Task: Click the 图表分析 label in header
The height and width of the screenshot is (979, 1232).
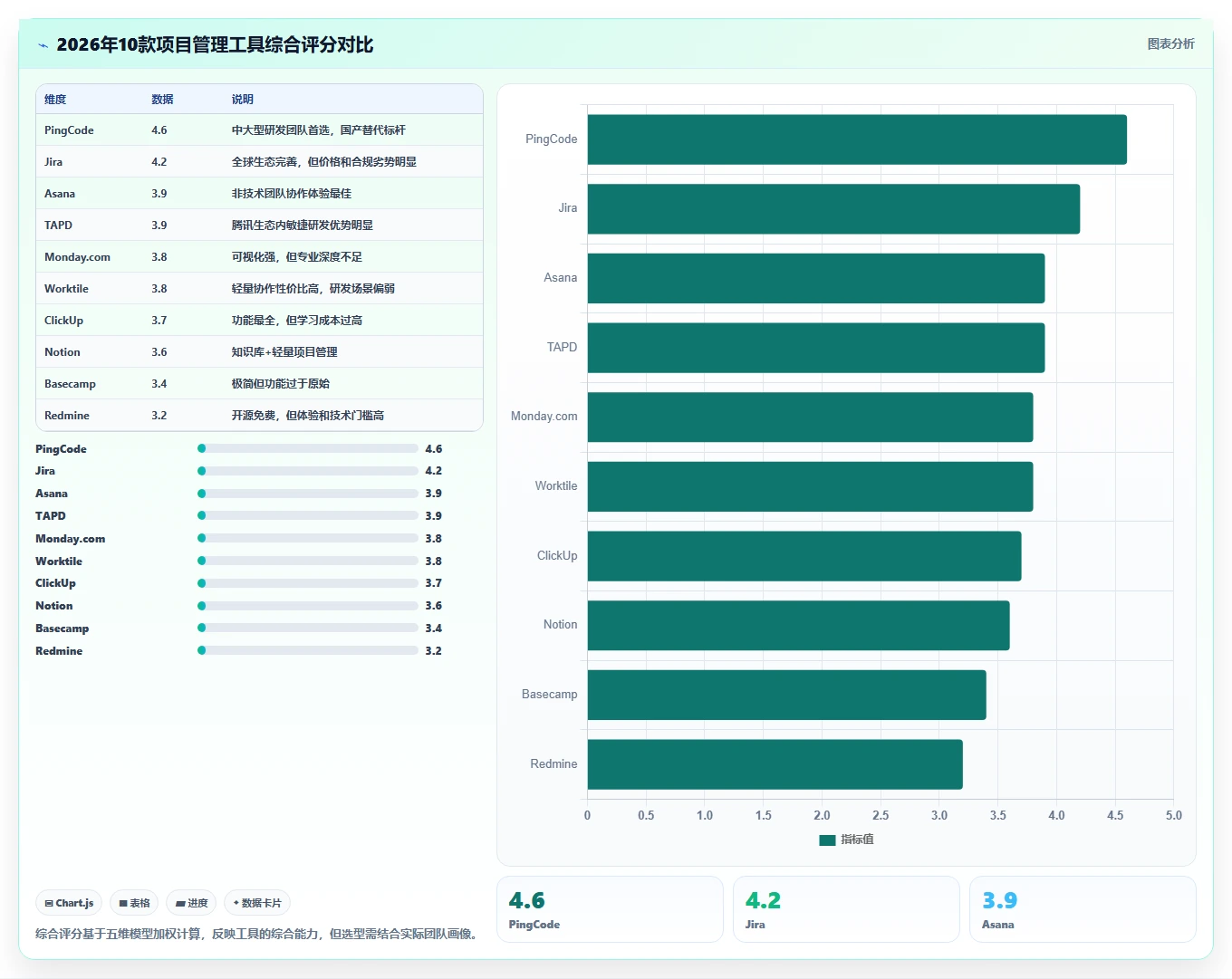Action: coord(1170,43)
